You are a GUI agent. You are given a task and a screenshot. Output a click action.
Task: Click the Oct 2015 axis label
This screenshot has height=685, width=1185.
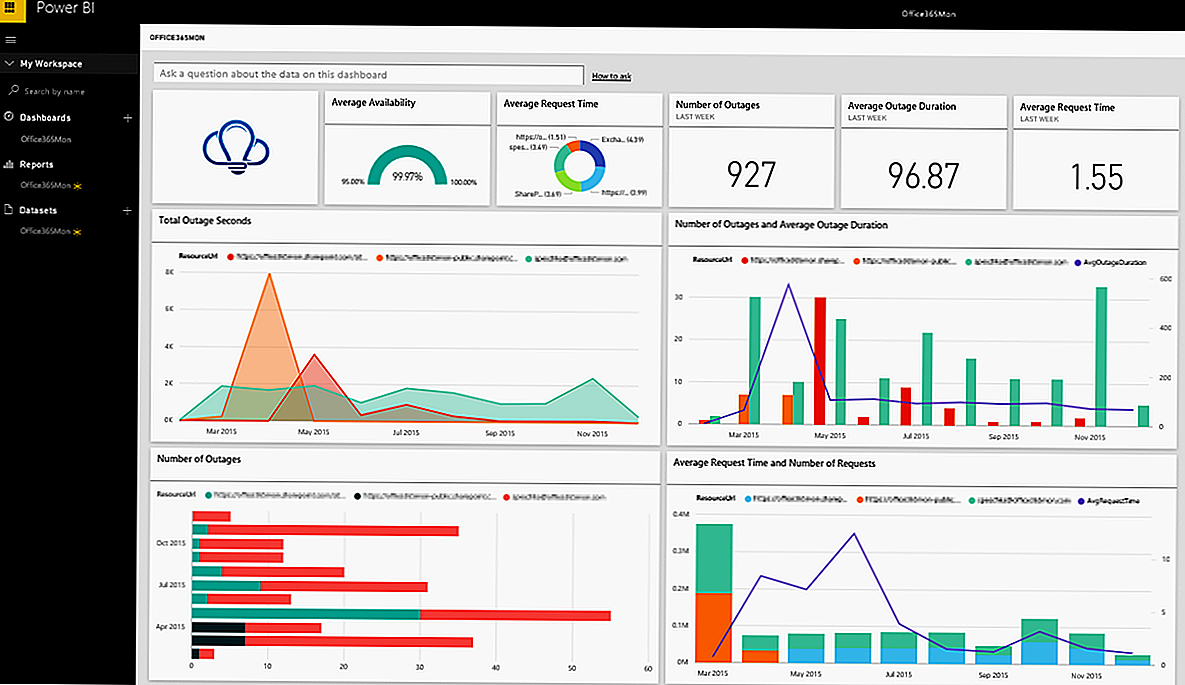pos(171,543)
